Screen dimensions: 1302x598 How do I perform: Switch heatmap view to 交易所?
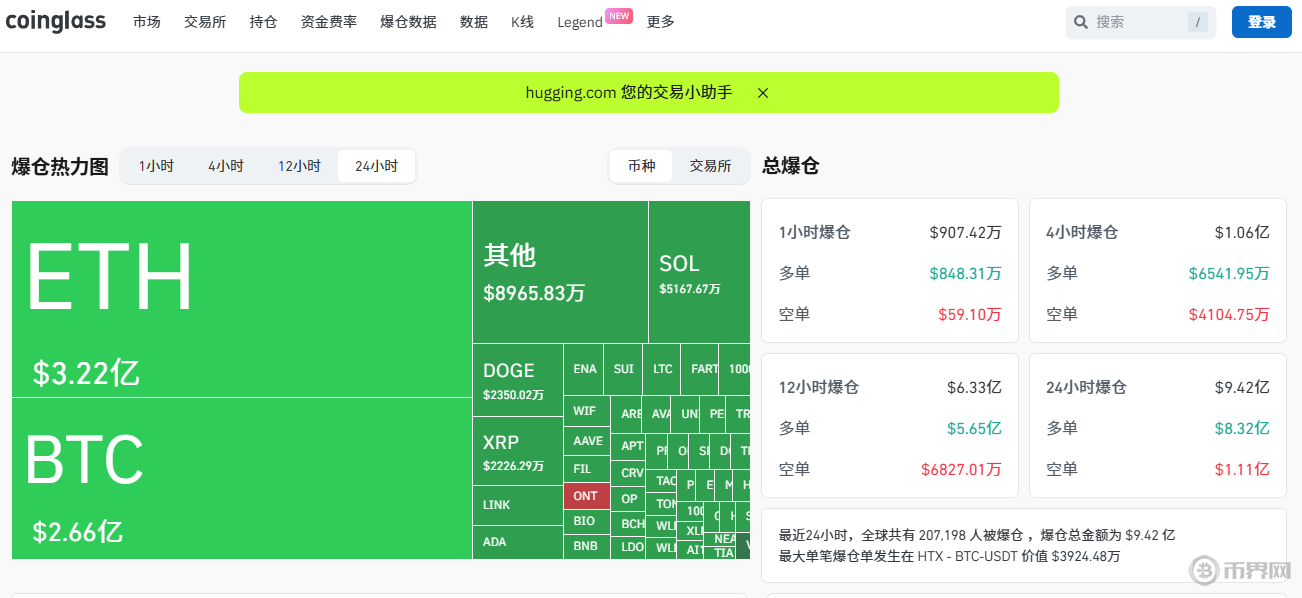point(710,166)
